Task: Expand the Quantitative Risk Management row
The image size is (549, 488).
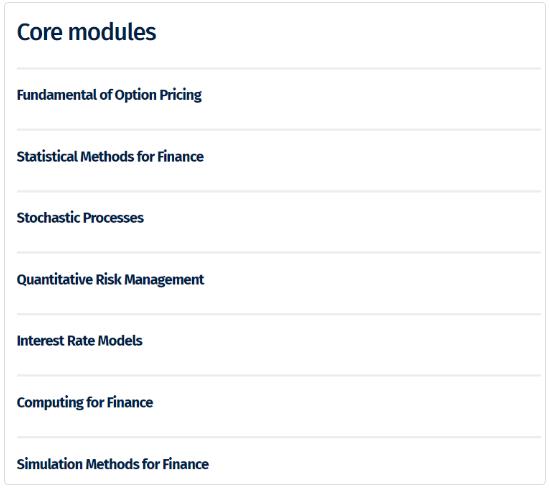Action: (279, 284)
